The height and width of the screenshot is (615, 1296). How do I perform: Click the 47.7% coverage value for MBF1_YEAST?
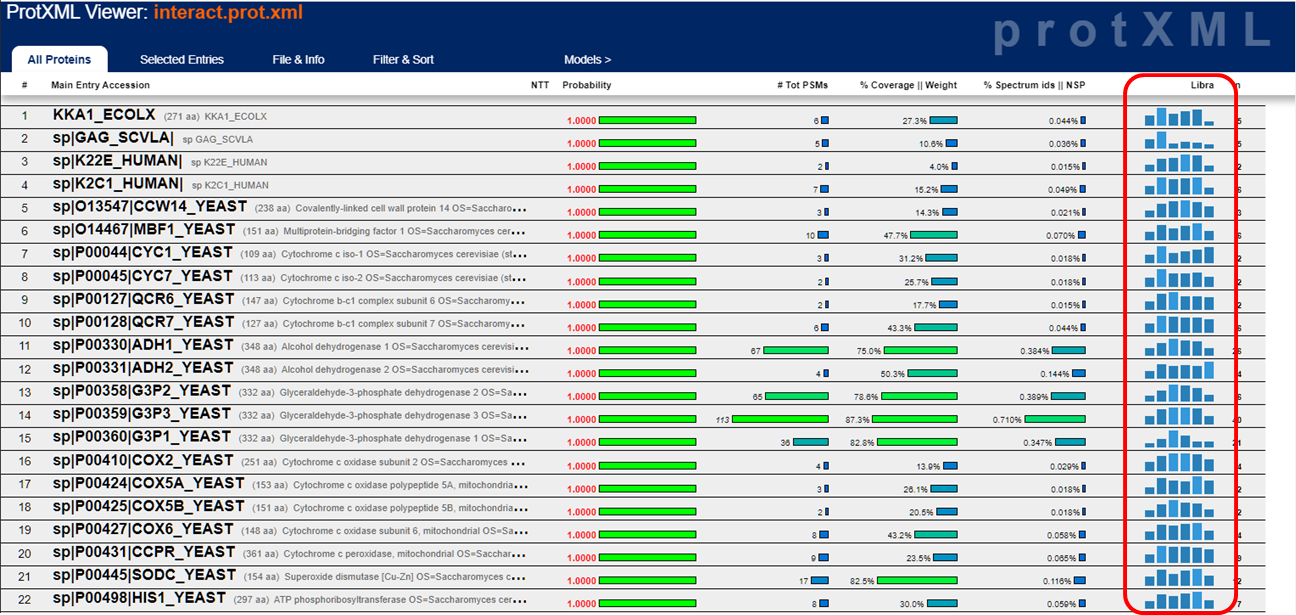pyautogui.click(x=896, y=236)
